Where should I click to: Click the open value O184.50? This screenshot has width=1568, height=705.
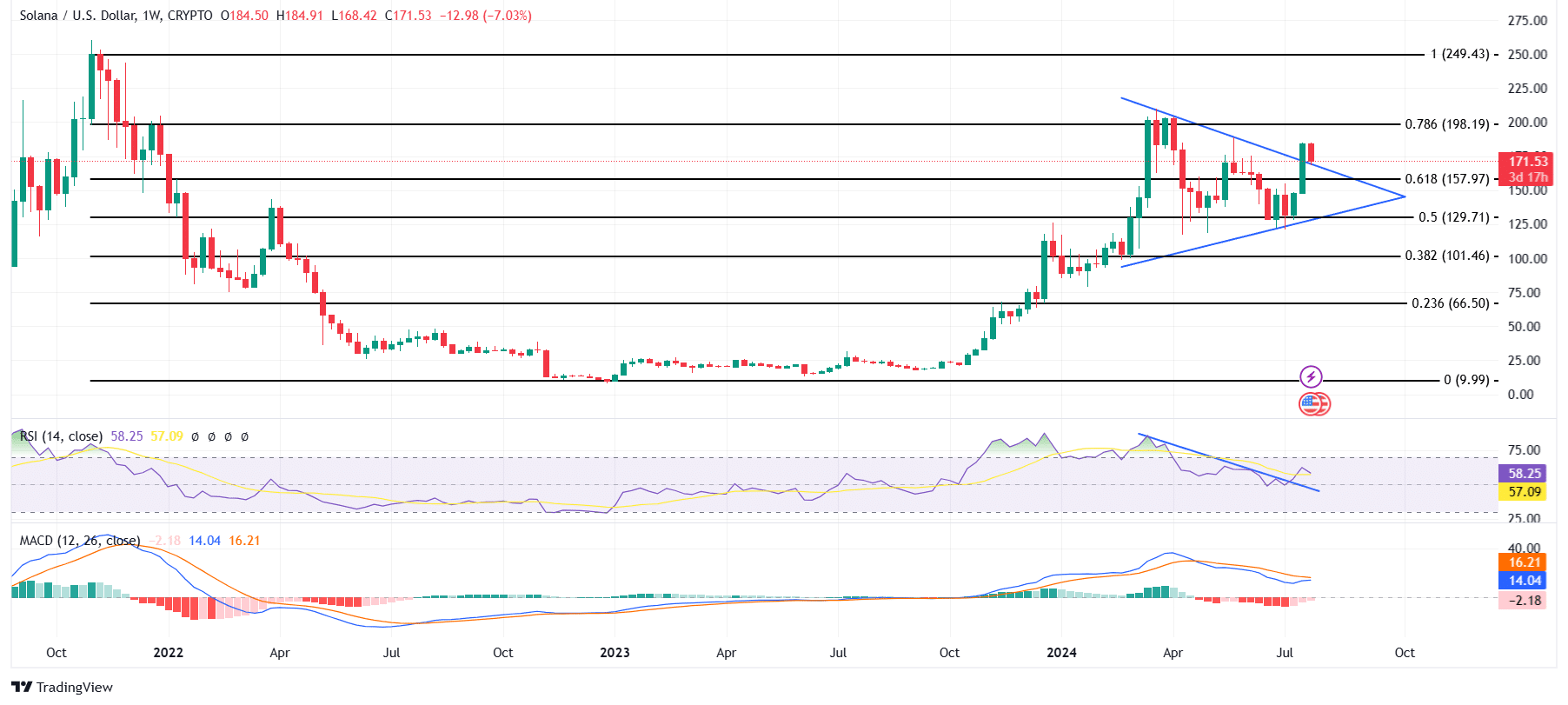coord(244,16)
